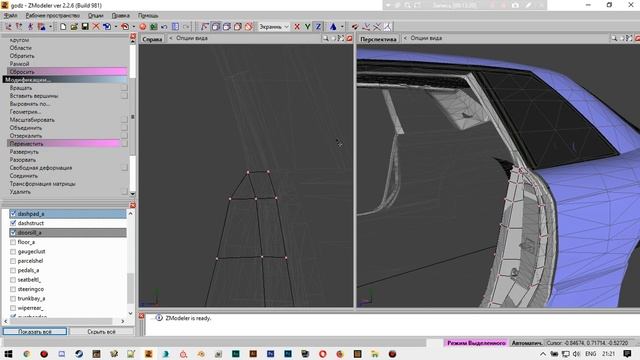Check the floor_a object checkbox
640x360 pixels.
tap(13, 242)
